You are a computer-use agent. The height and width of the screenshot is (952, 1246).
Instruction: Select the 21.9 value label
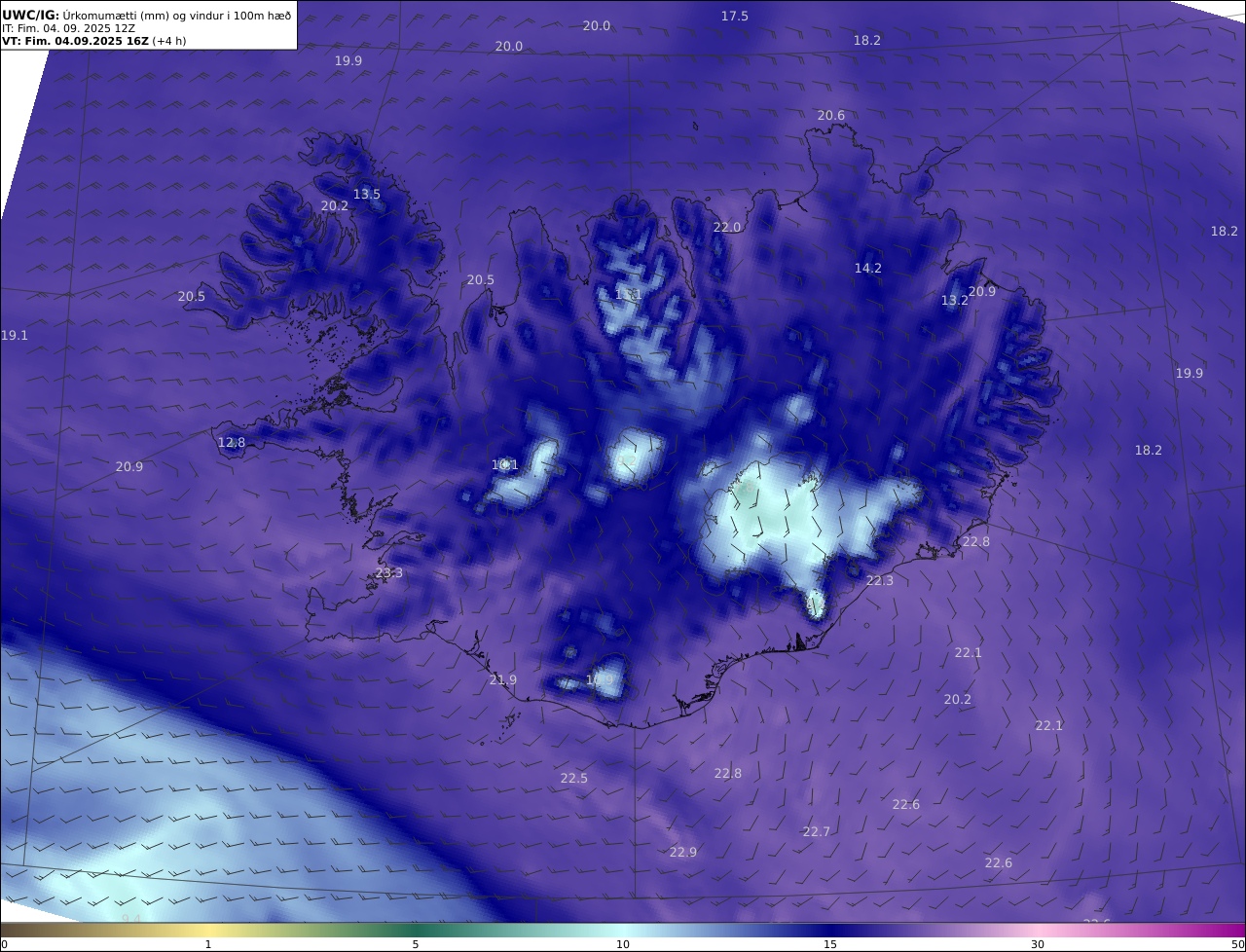tap(503, 679)
